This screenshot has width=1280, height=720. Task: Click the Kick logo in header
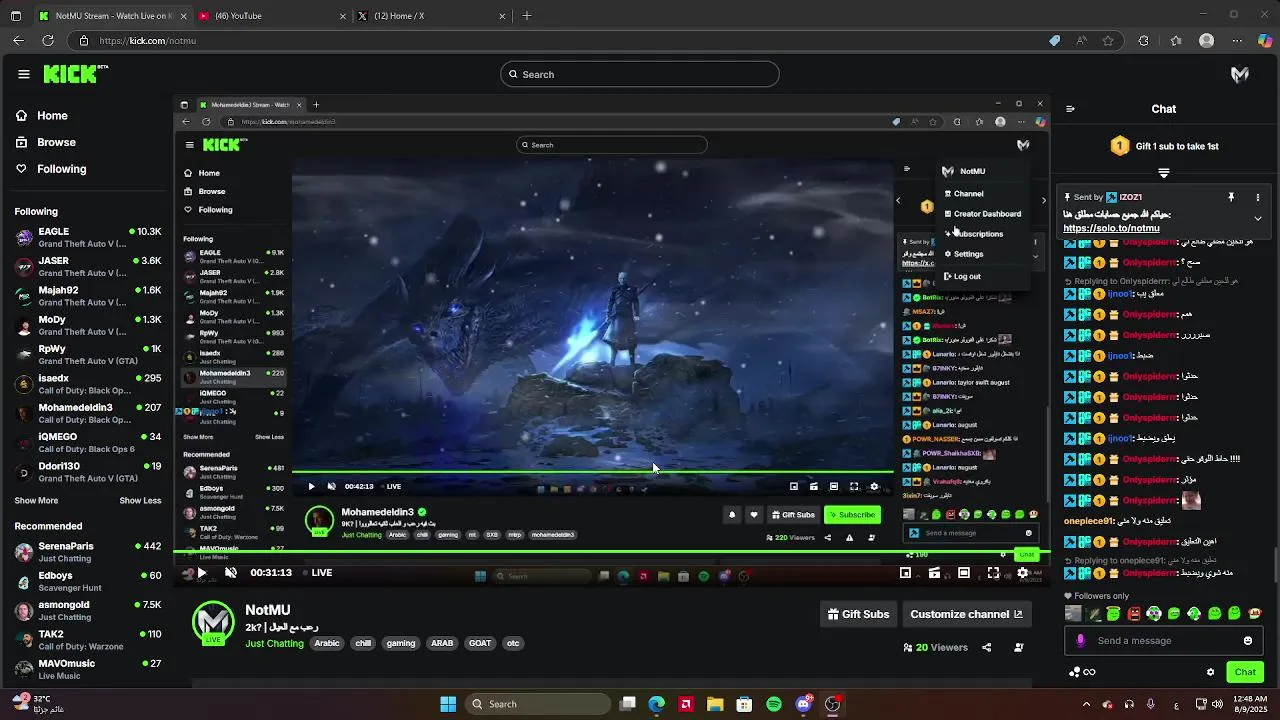pos(75,74)
